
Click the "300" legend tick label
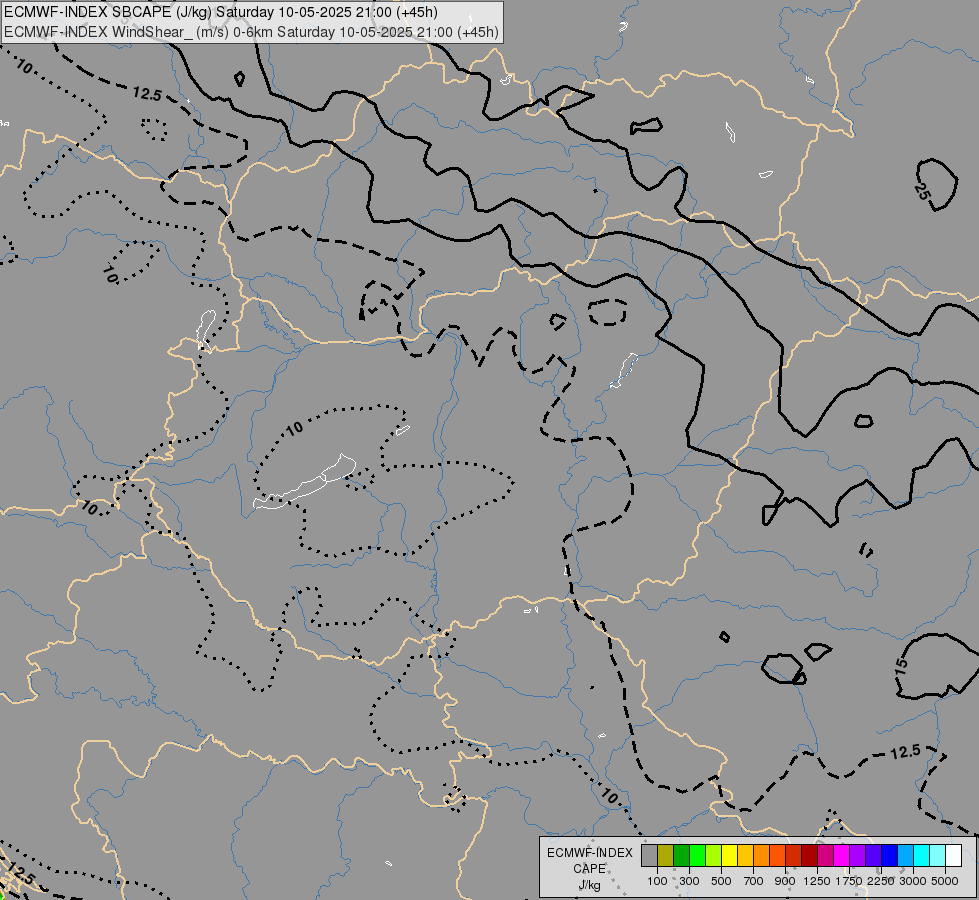pos(689,881)
